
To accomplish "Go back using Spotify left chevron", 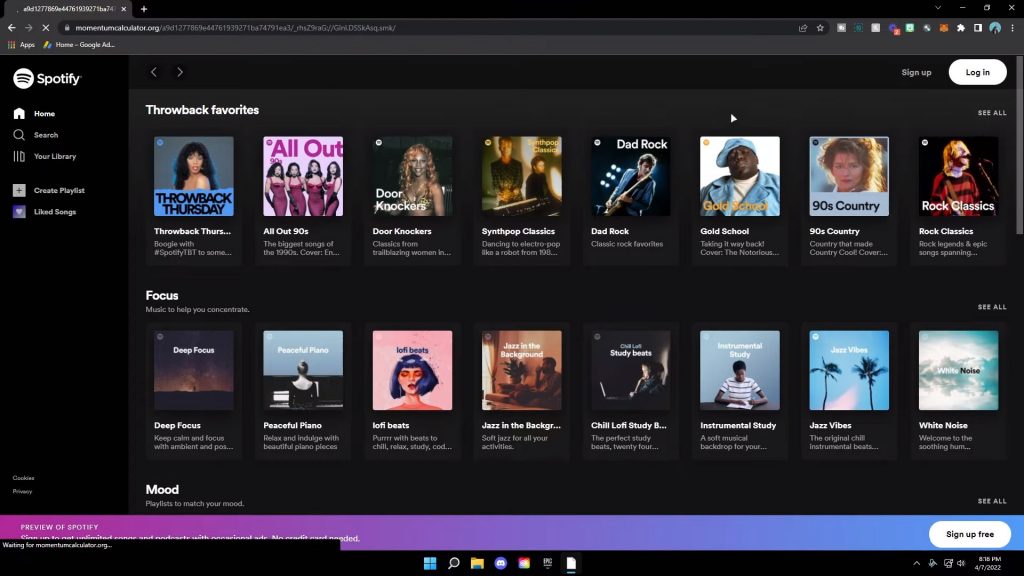I will coord(153,72).
